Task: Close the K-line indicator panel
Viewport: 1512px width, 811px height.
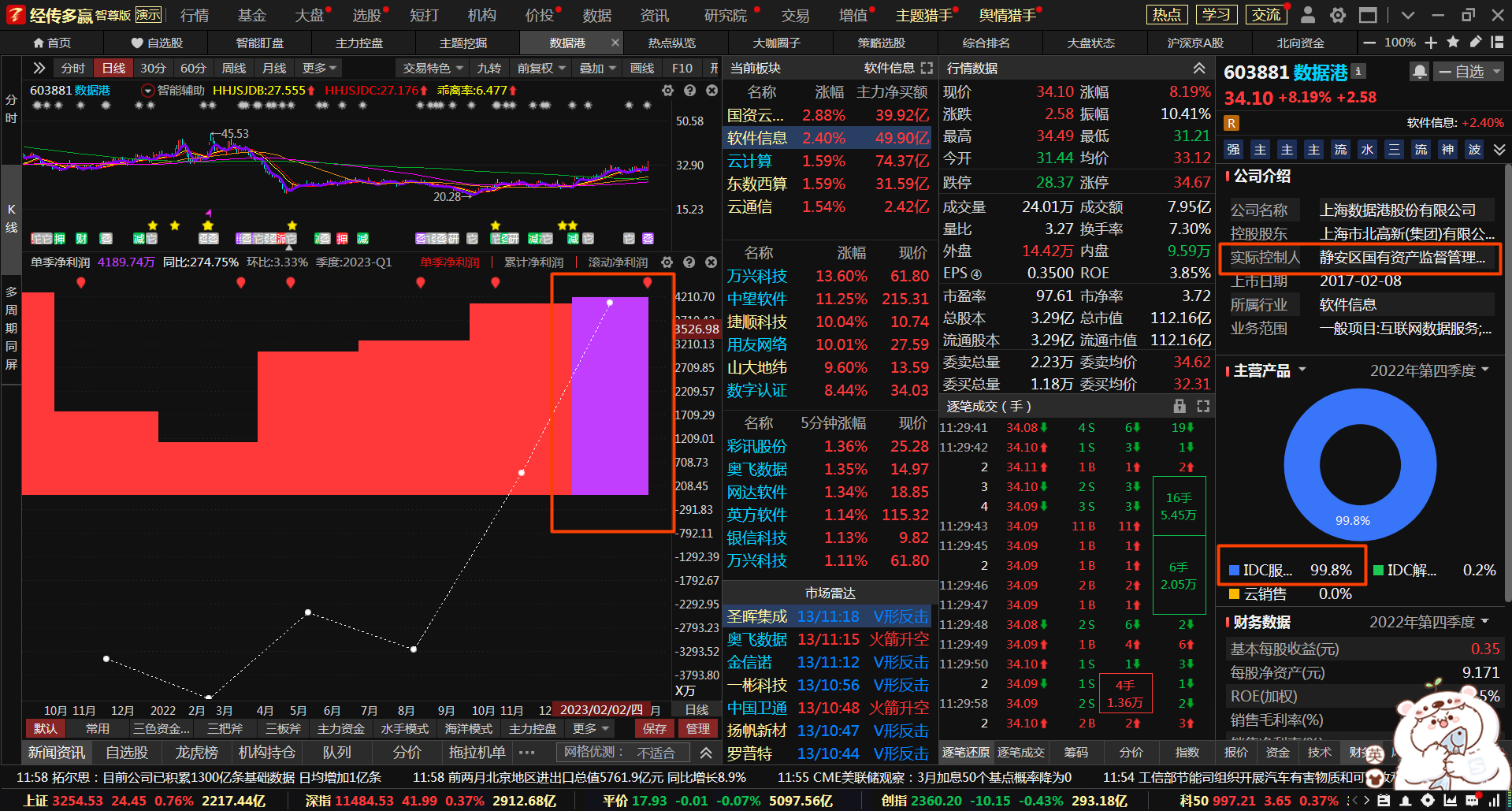Action: pos(711,91)
